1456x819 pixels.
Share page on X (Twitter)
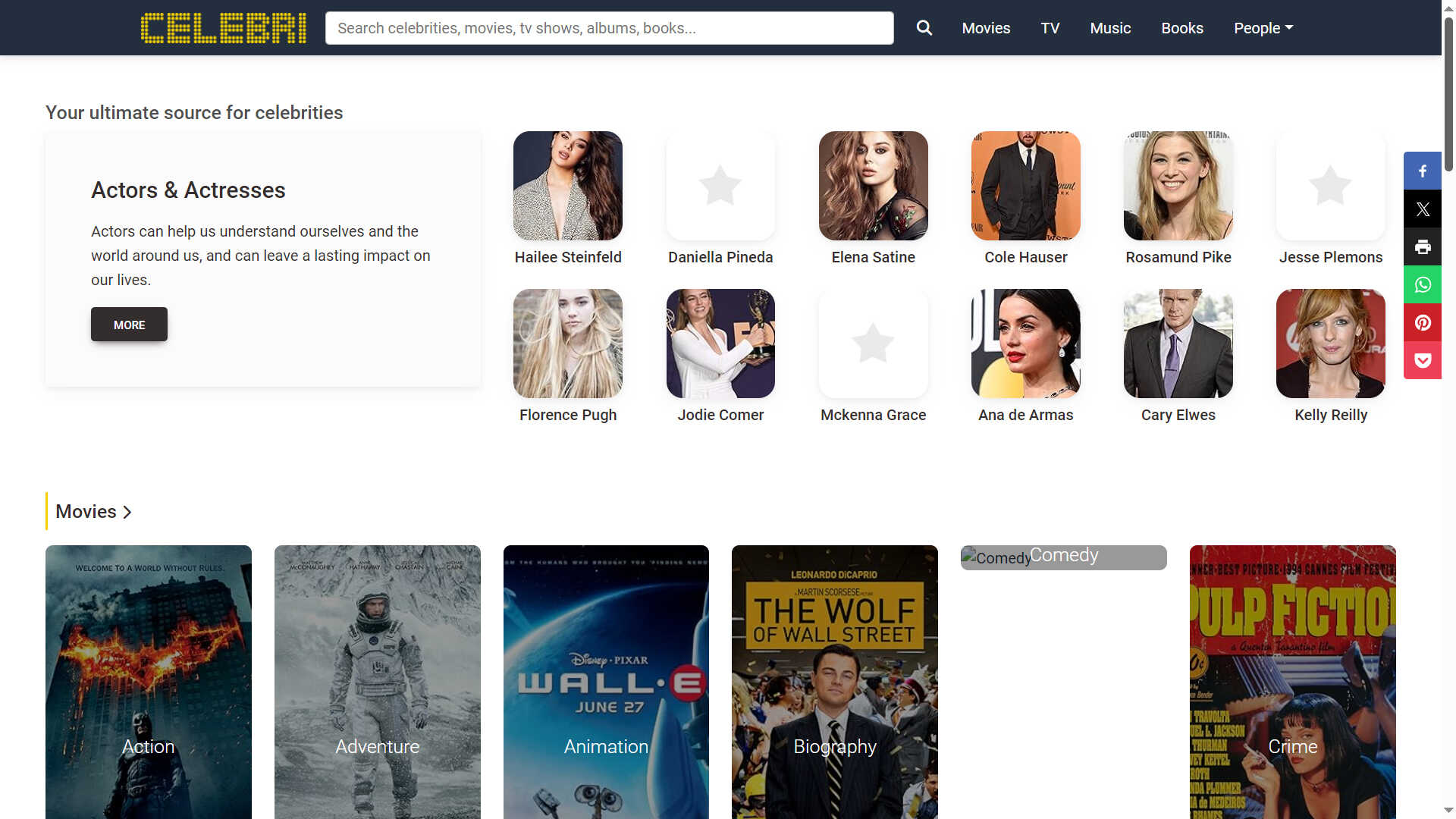point(1423,209)
